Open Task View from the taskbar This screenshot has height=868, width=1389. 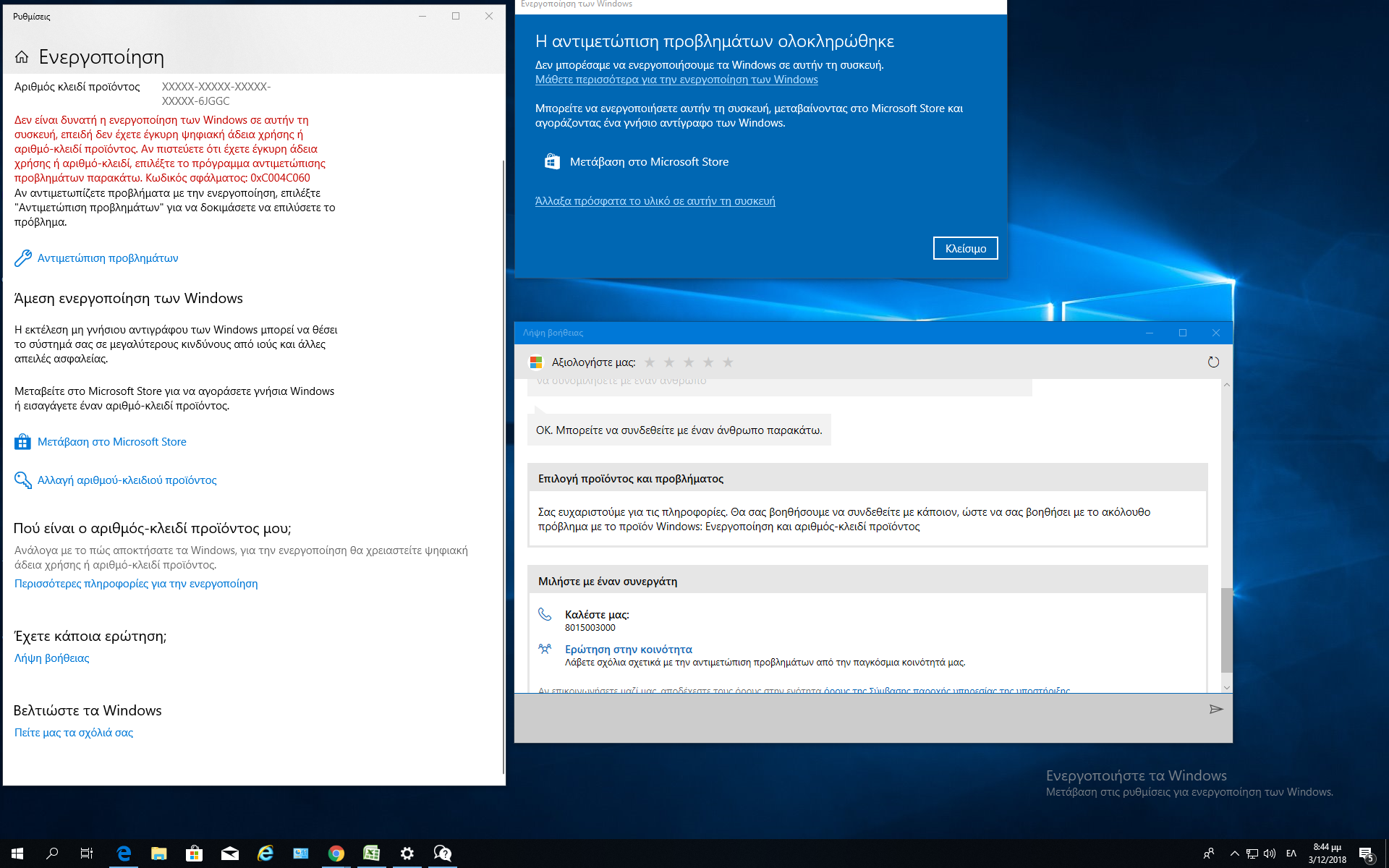[87, 854]
